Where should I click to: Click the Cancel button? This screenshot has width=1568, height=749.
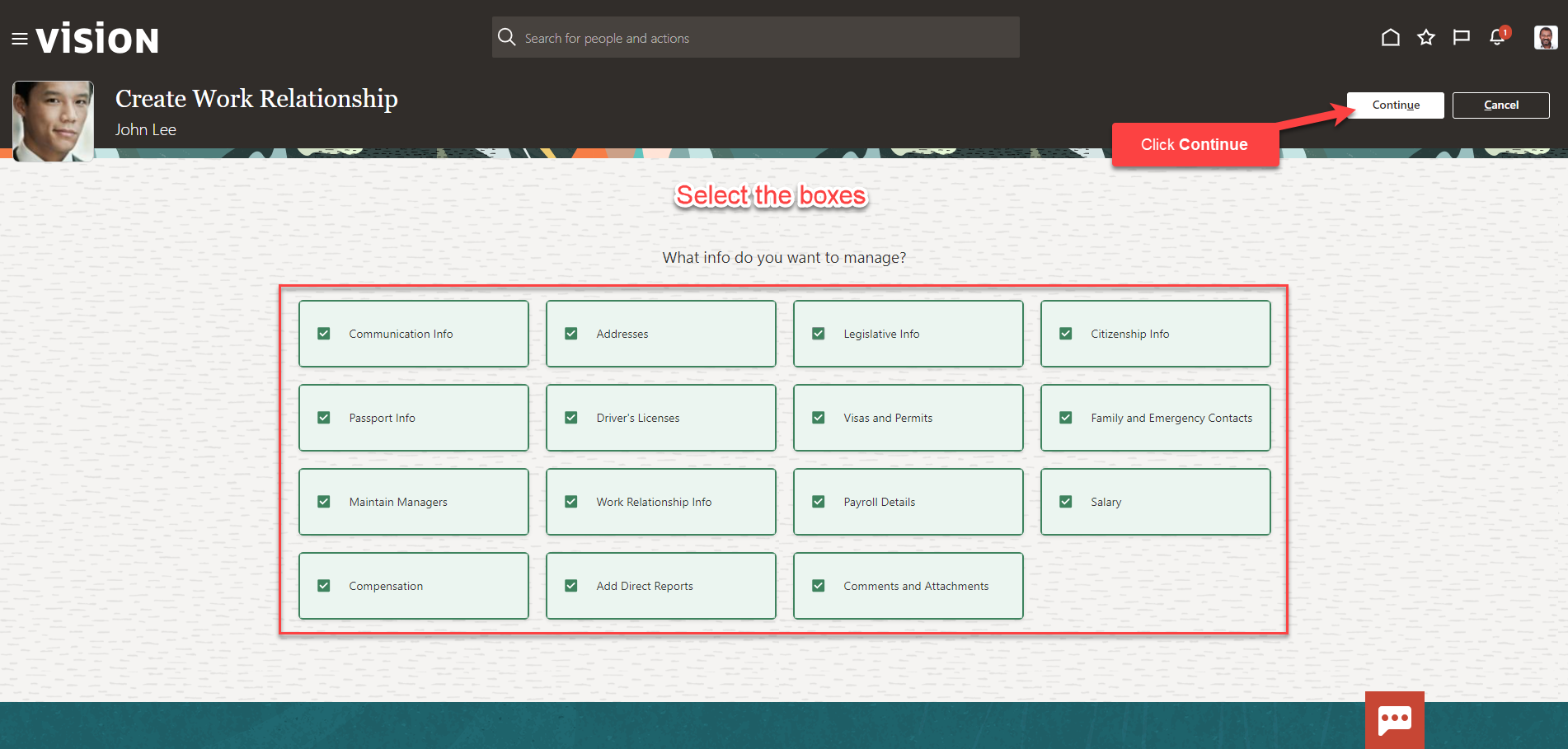pyautogui.click(x=1501, y=105)
